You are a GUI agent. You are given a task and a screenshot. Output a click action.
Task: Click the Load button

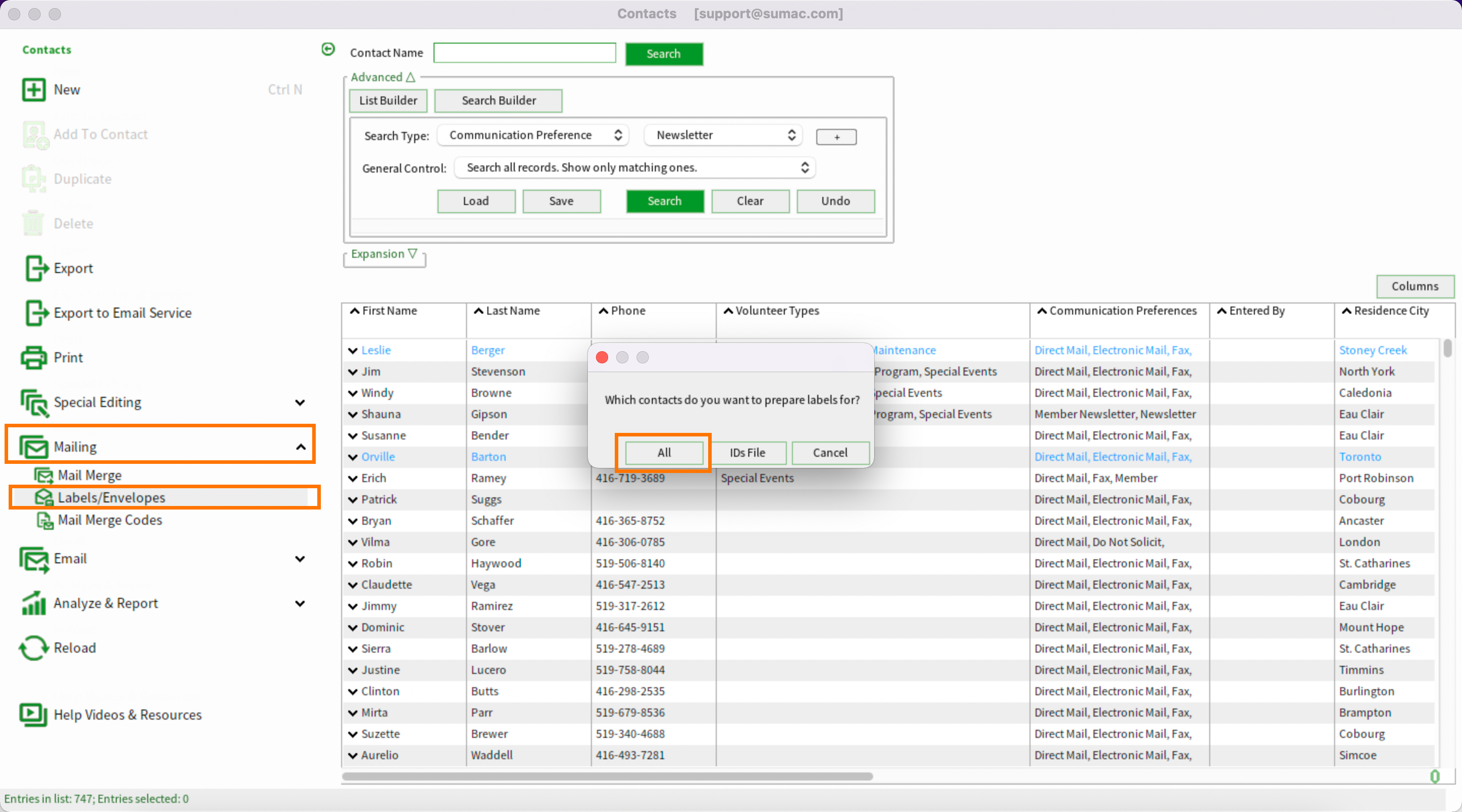click(x=476, y=201)
